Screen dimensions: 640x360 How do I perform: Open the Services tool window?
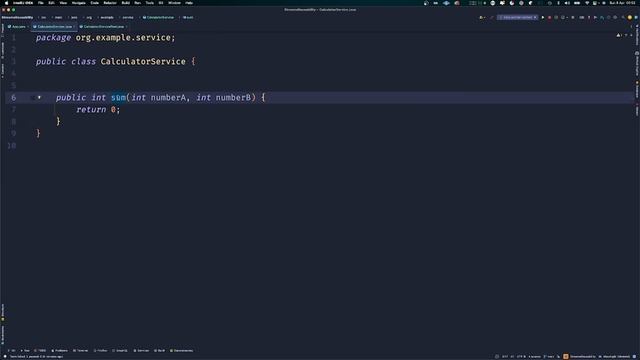(x=141, y=351)
